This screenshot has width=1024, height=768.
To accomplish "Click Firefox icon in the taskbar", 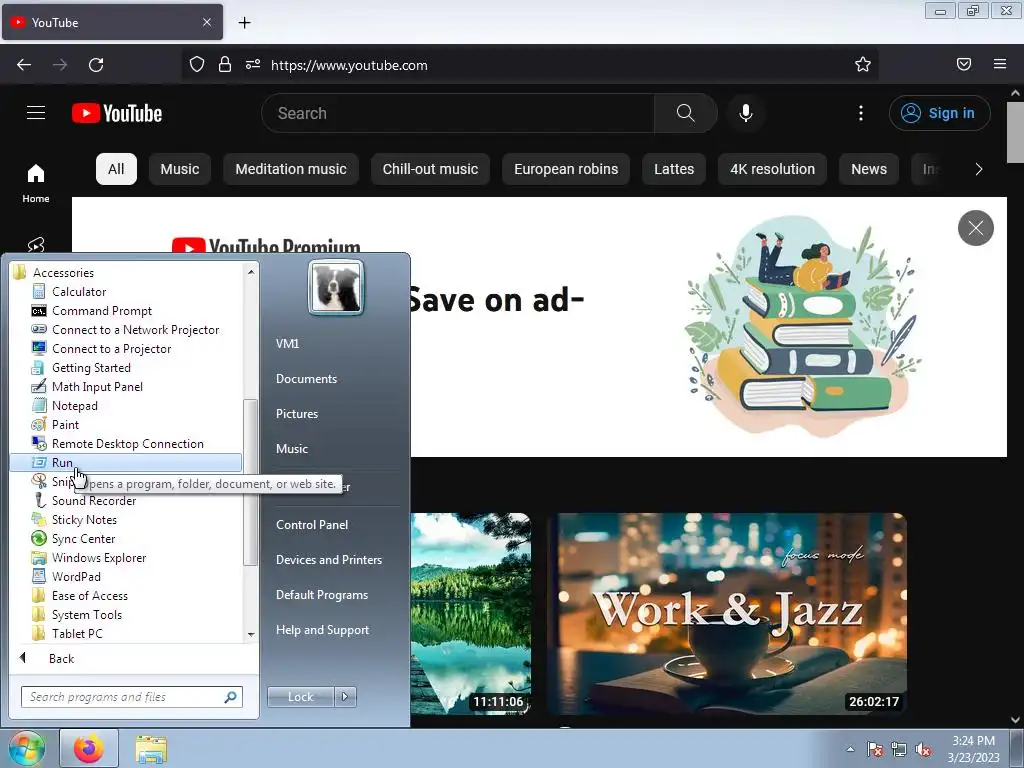I will pos(89,748).
